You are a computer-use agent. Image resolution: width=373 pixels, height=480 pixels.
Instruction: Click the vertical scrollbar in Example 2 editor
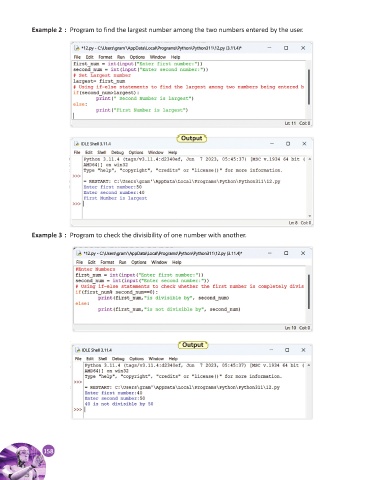(309, 87)
